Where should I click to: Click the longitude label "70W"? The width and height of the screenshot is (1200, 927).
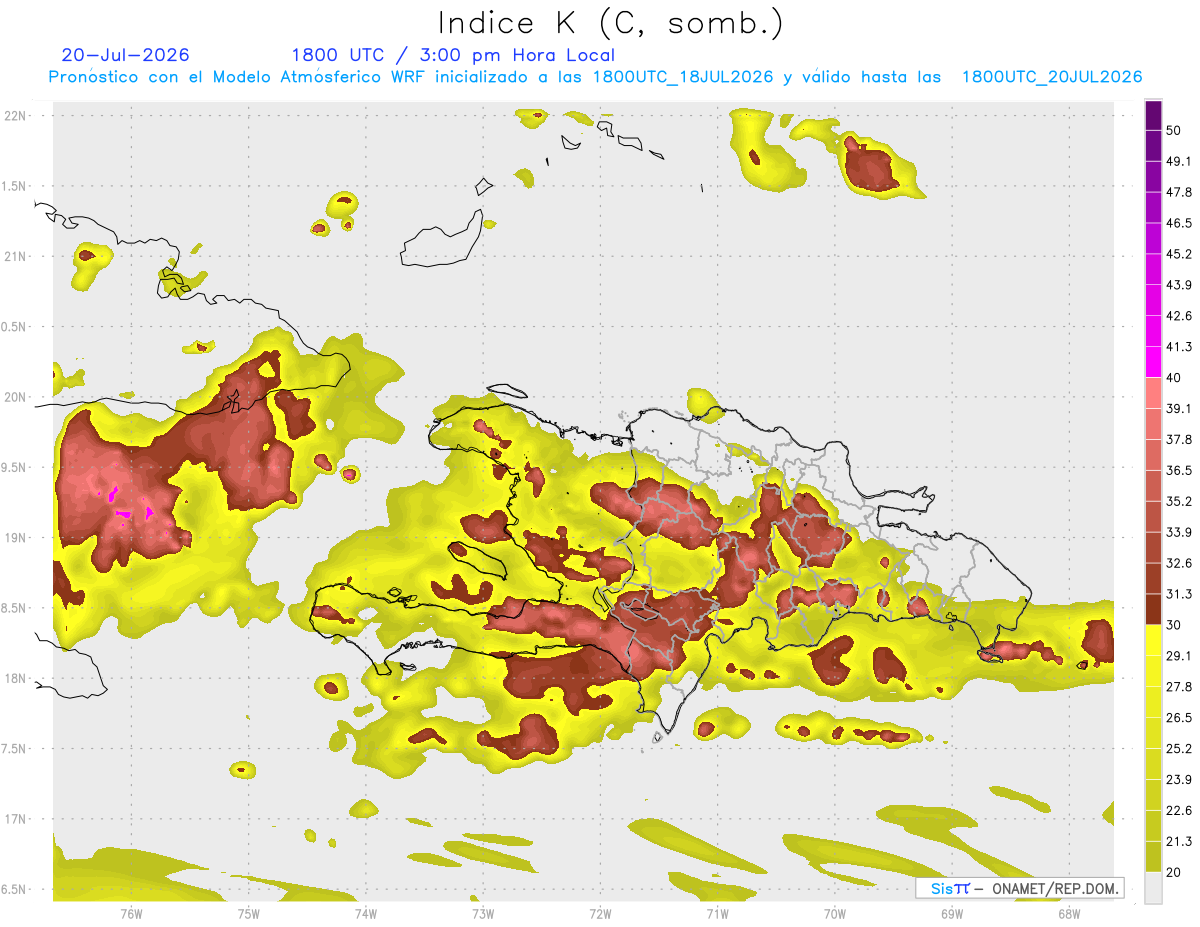(x=835, y=914)
